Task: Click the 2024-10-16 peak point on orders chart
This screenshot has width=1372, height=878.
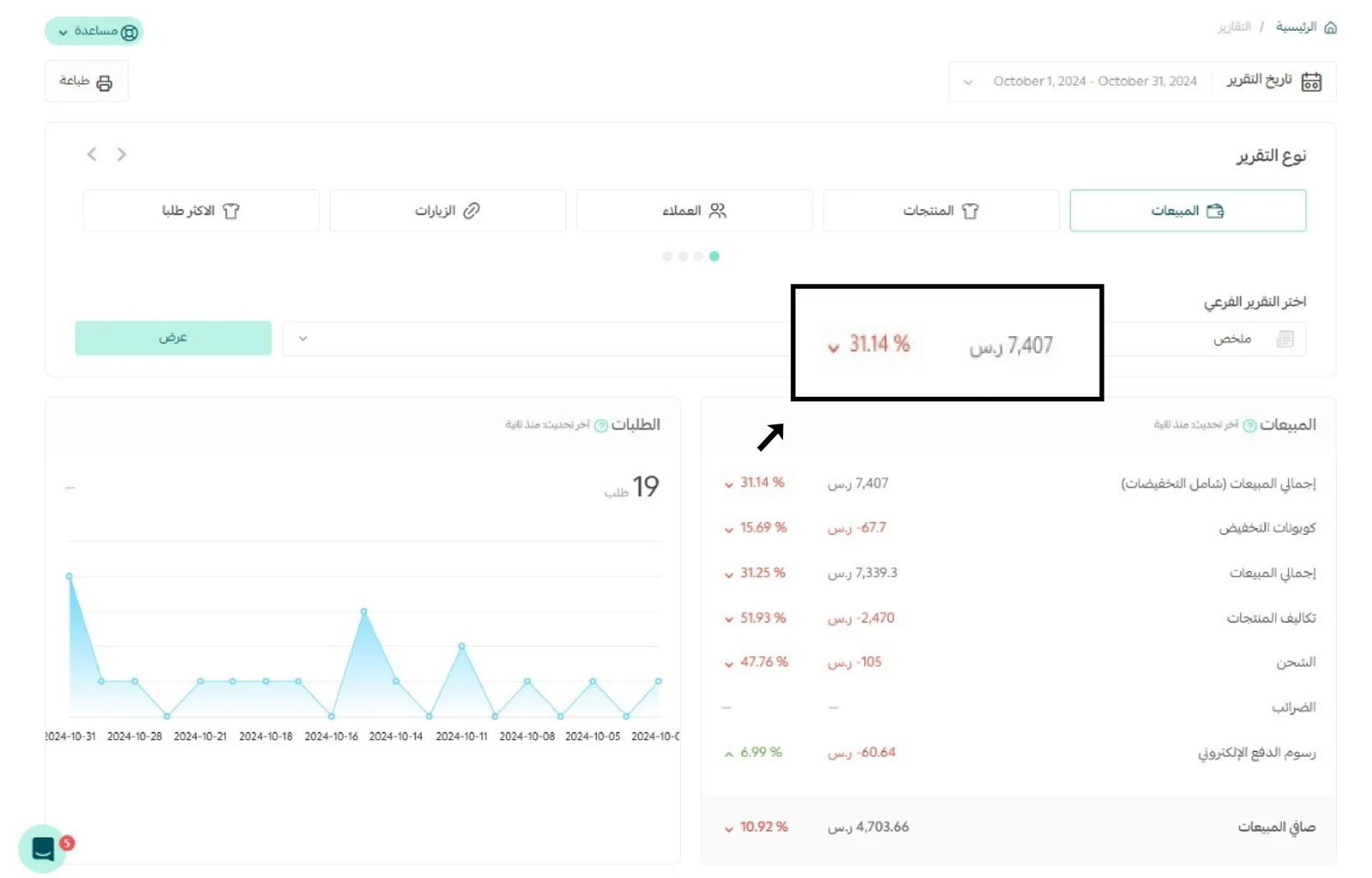Action: (x=364, y=611)
